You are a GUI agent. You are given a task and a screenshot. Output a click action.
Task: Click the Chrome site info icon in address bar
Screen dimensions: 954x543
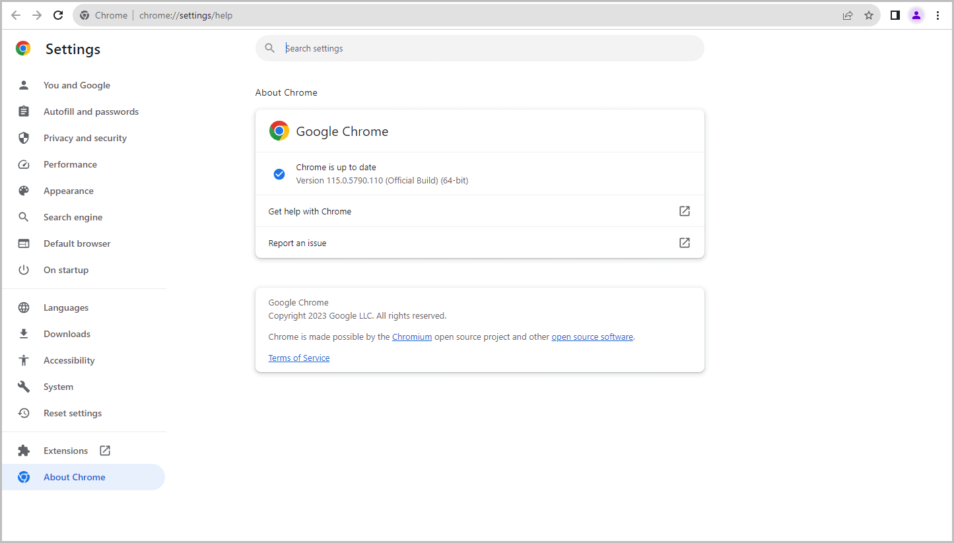[x=85, y=15]
